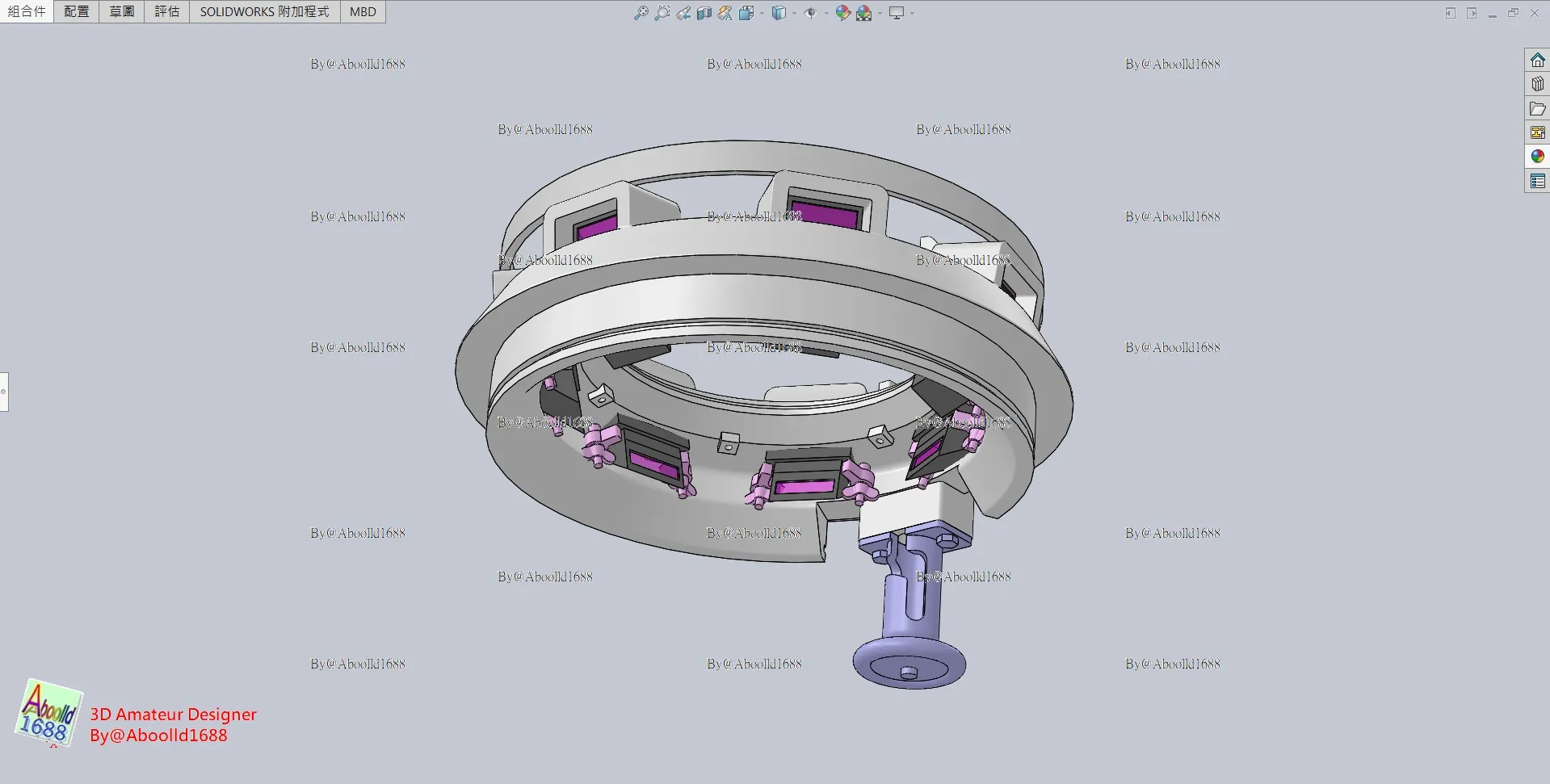Open the Custom Properties task pane icon
The height and width of the screenshot is (784, 1550).
point(1537,181)
